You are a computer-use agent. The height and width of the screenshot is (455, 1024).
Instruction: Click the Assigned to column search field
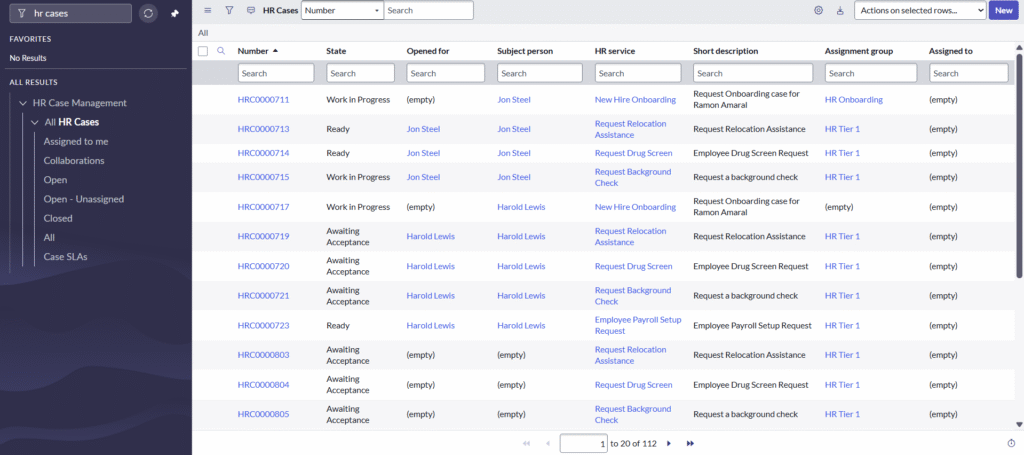click(968, 73)
